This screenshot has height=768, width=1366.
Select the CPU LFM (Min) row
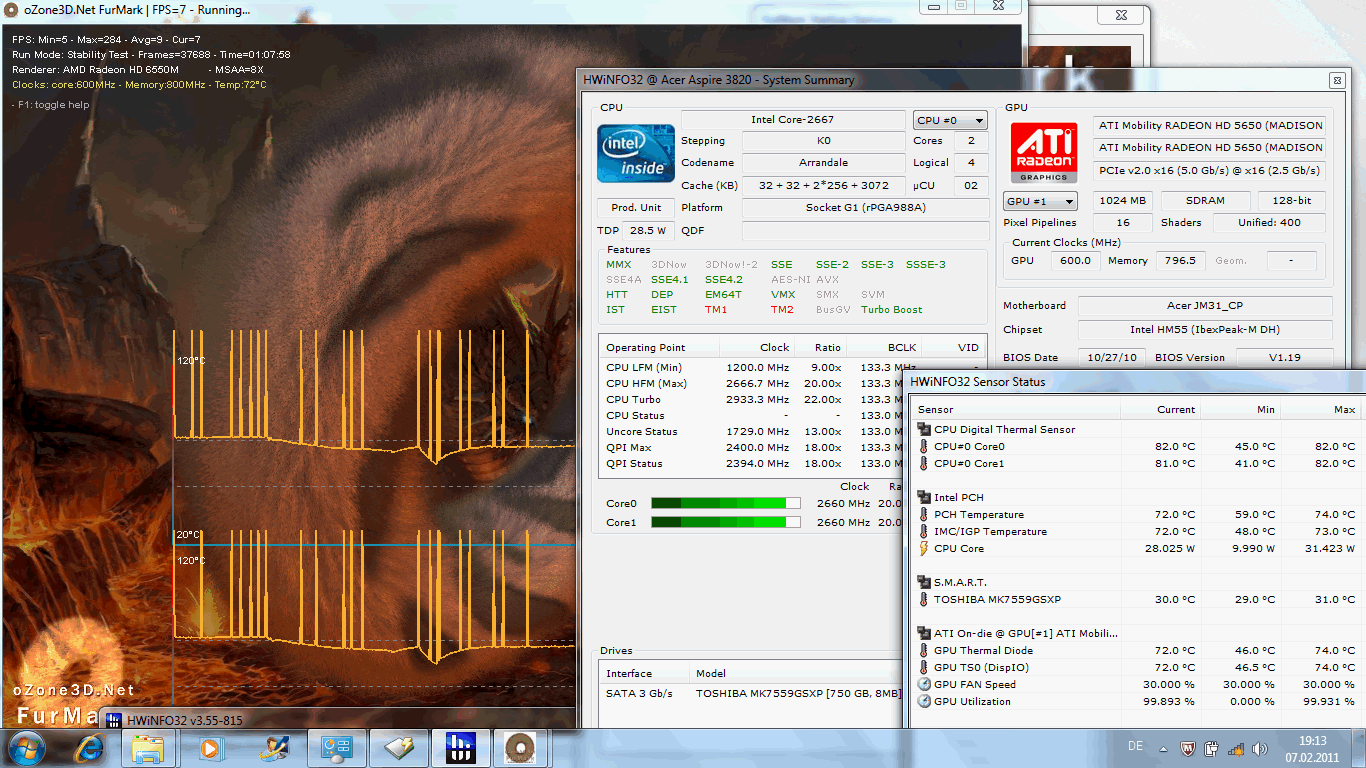click(x=793, y=367)
